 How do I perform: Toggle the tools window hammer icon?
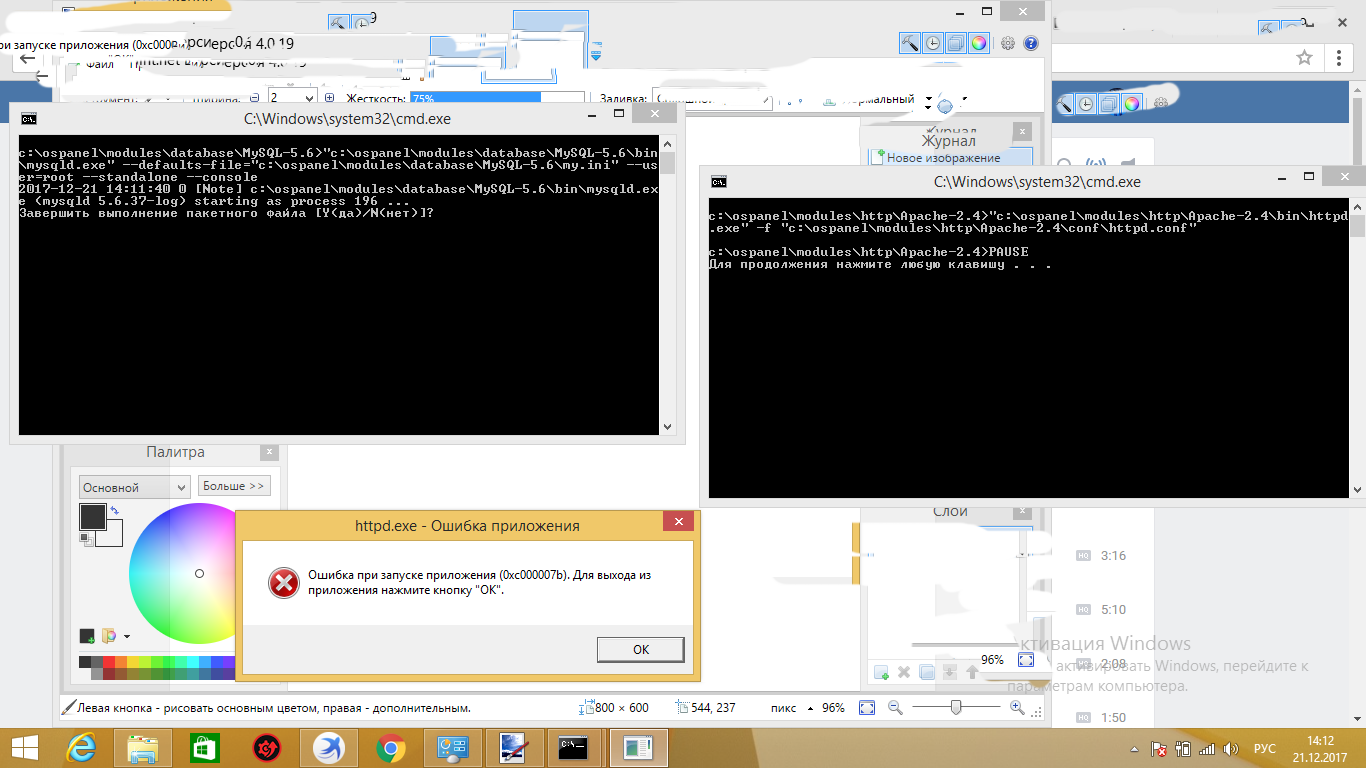909,43
